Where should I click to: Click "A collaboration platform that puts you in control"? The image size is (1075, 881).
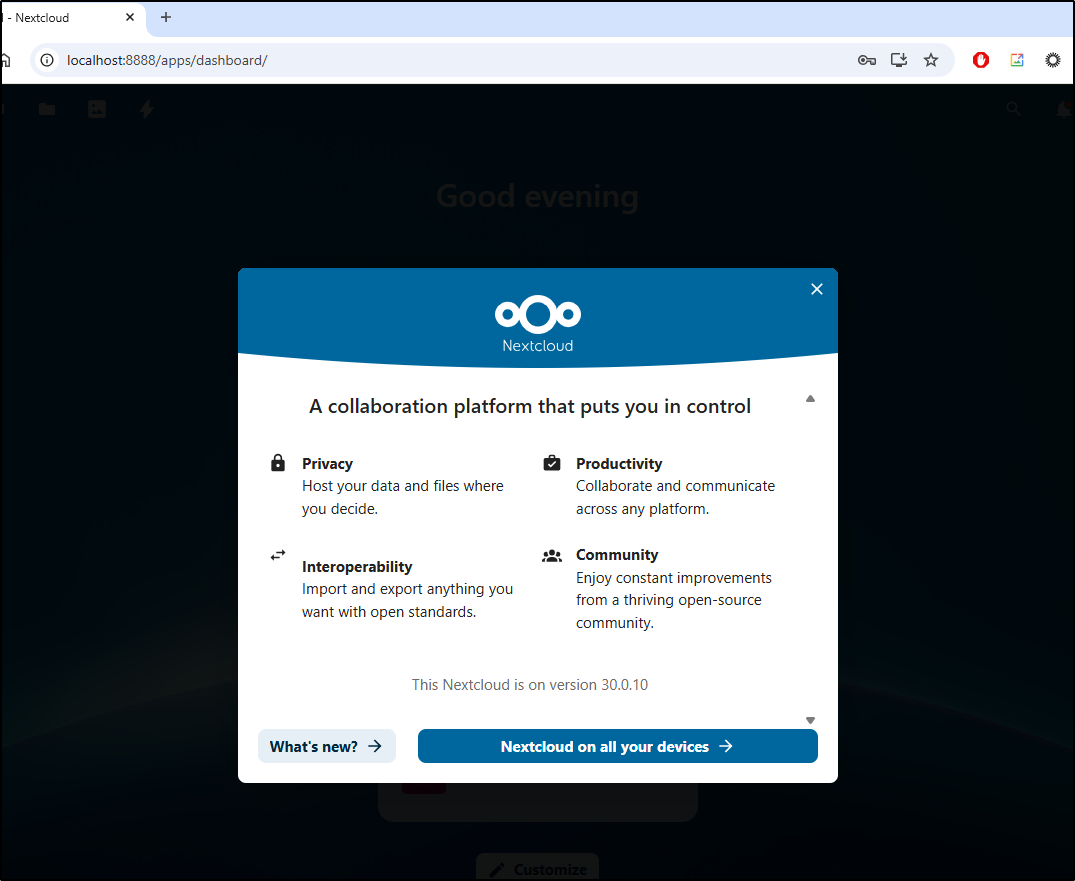530,406
